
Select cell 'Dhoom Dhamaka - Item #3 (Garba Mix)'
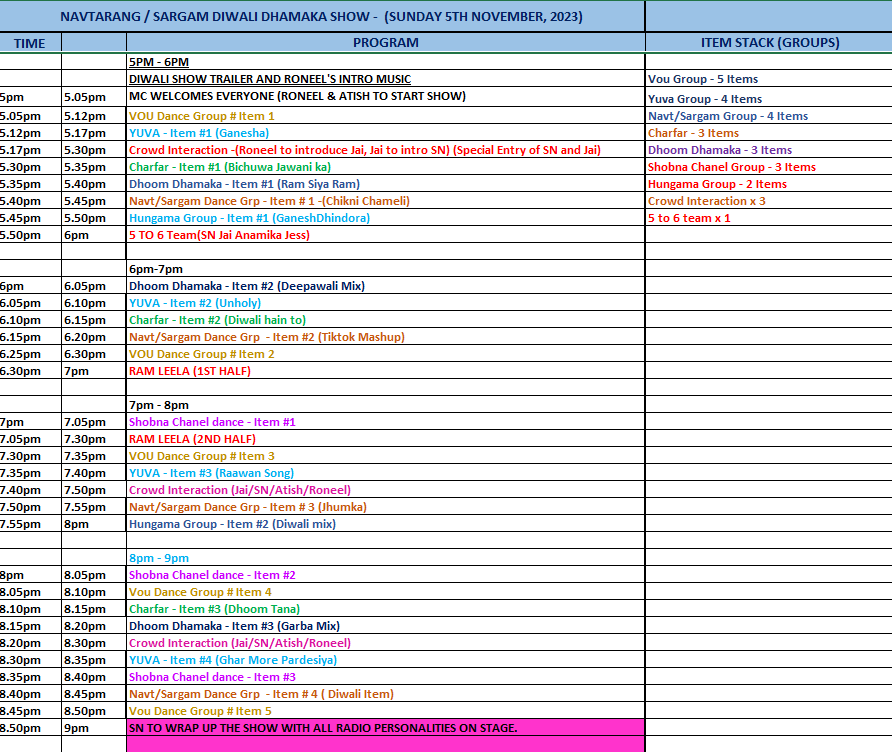(386, 626)
